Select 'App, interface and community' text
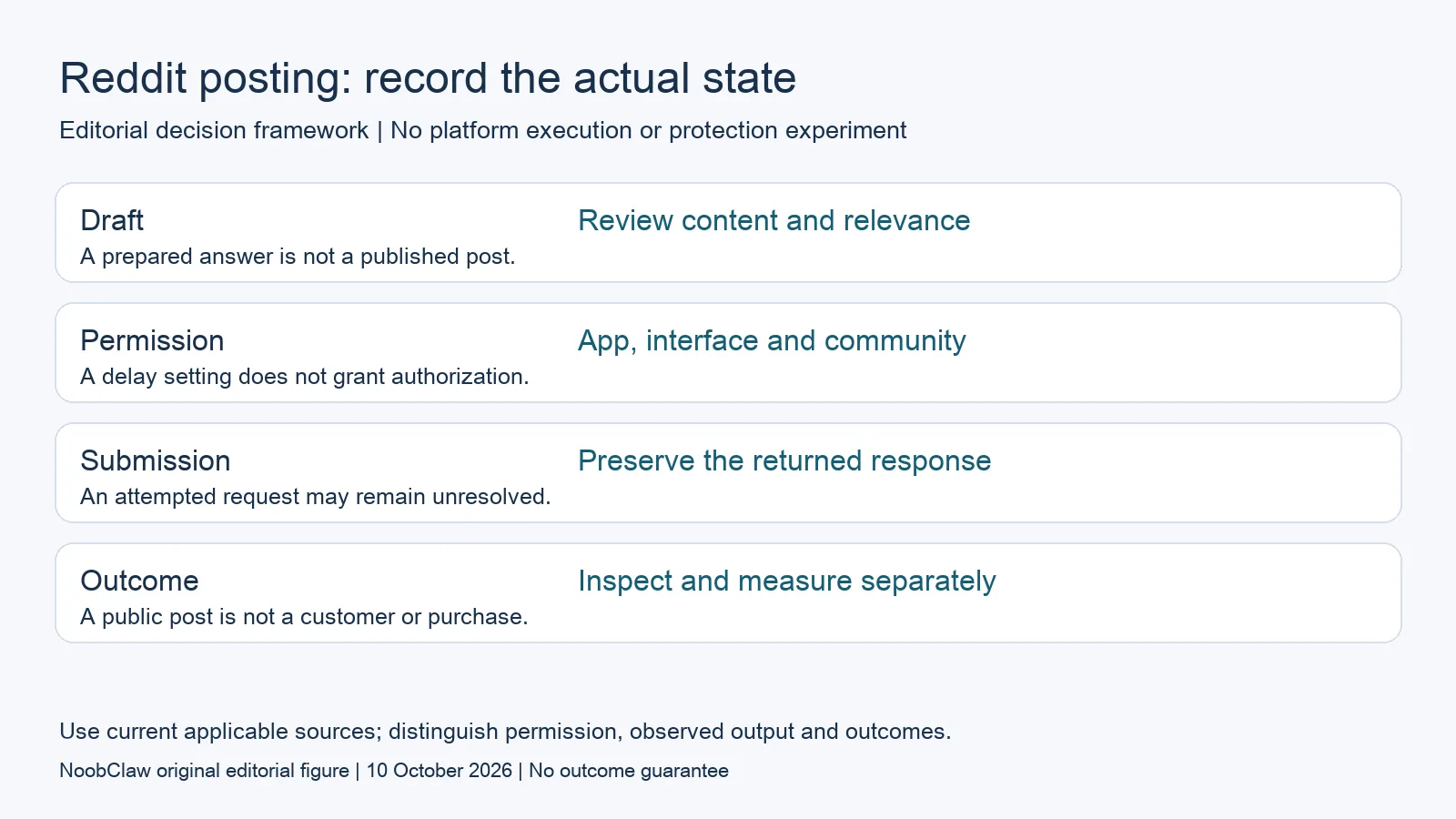1456x819 pixels. click(x=772, y=340)
